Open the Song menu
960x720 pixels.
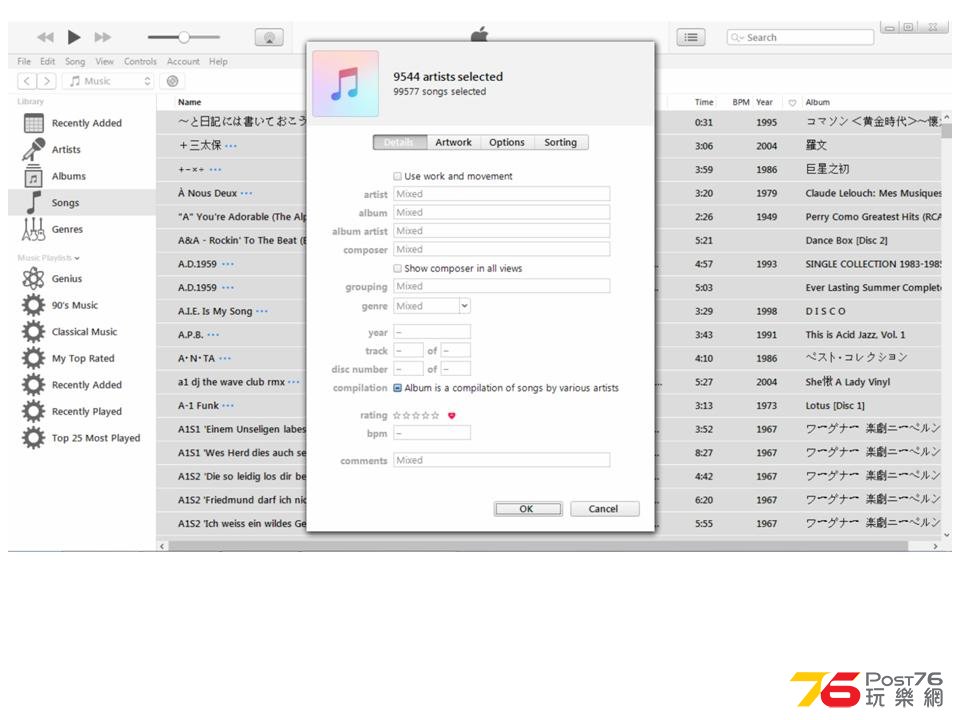pos(75,61)
